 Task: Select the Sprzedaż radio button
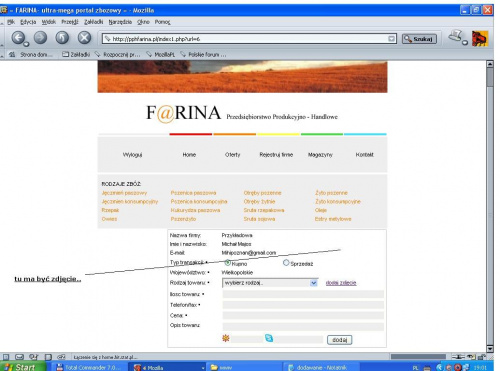(286, 263)
